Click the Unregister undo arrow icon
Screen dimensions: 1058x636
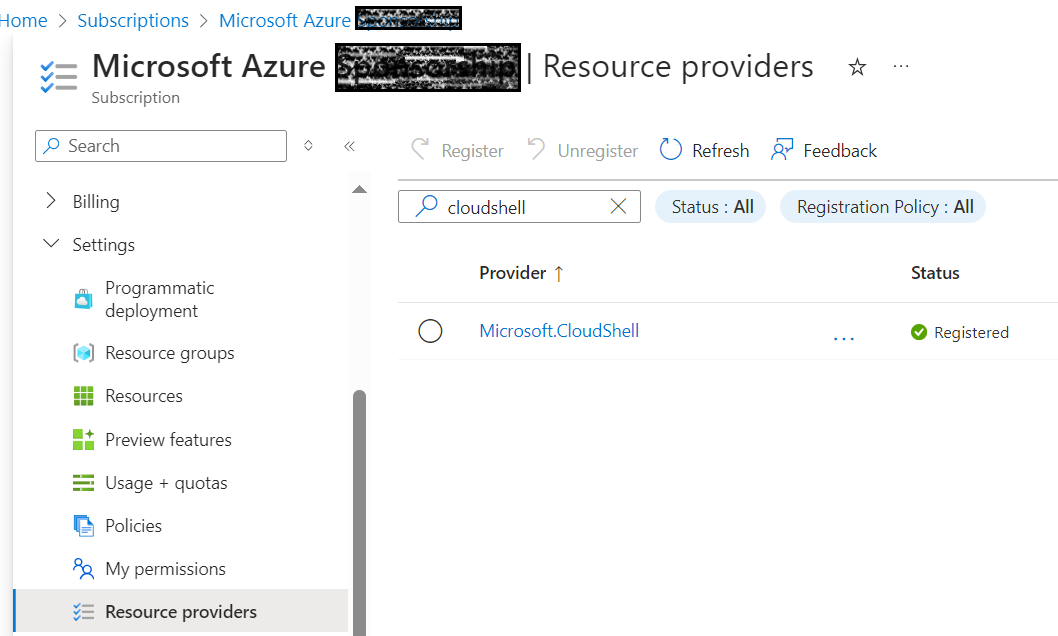coord(536,149)
